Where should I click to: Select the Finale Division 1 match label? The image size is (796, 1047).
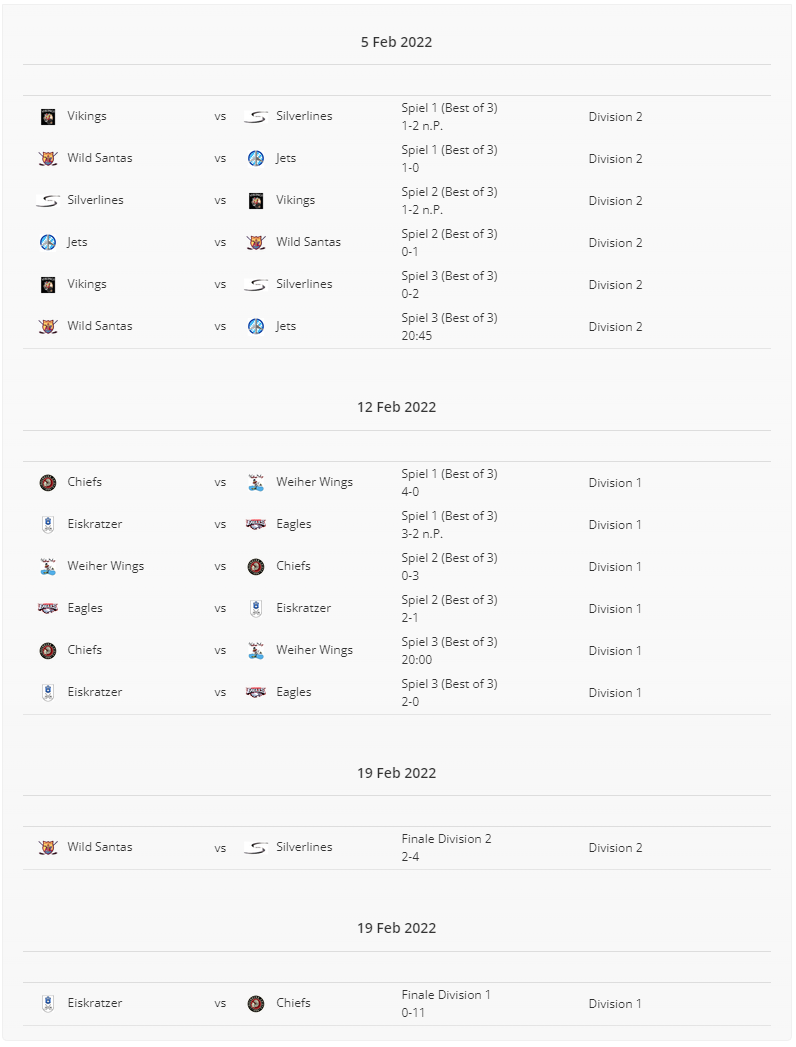446,994
